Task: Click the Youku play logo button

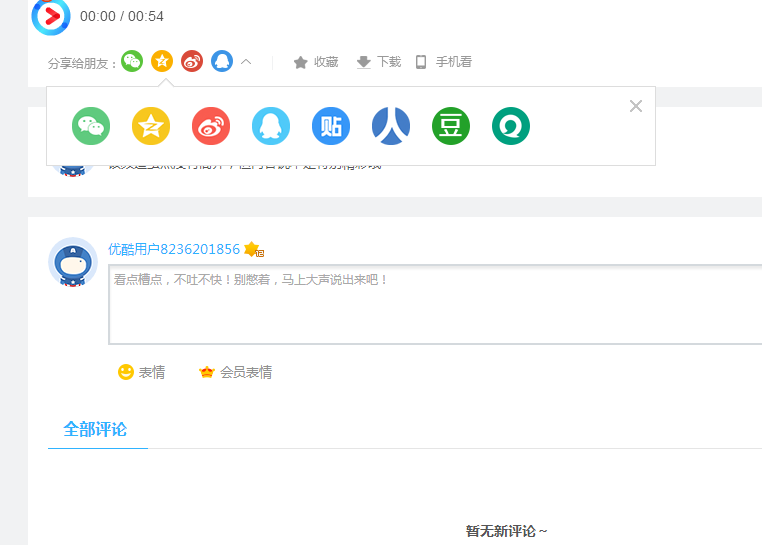Action: coord(51,17)
